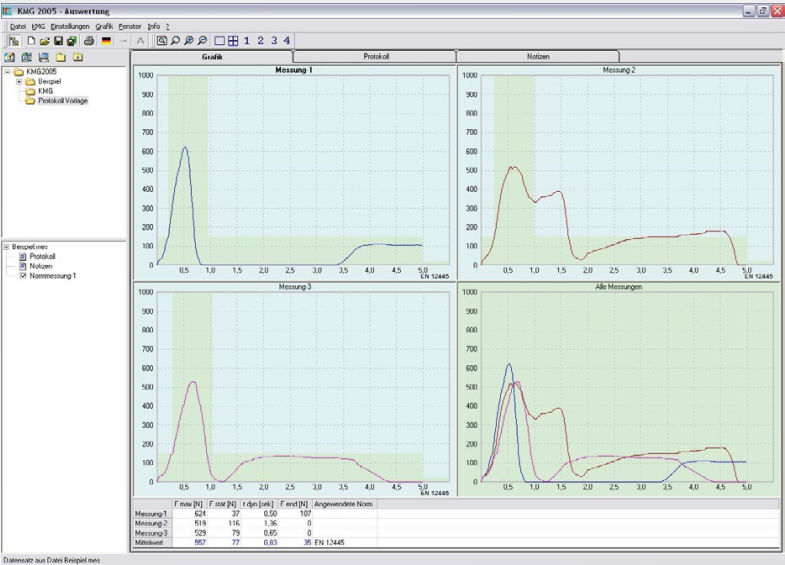Viewport: 785px width, 565px height.
Task: Show measurement 3 via toolbar number 3
Action: (x=273, y=41)
